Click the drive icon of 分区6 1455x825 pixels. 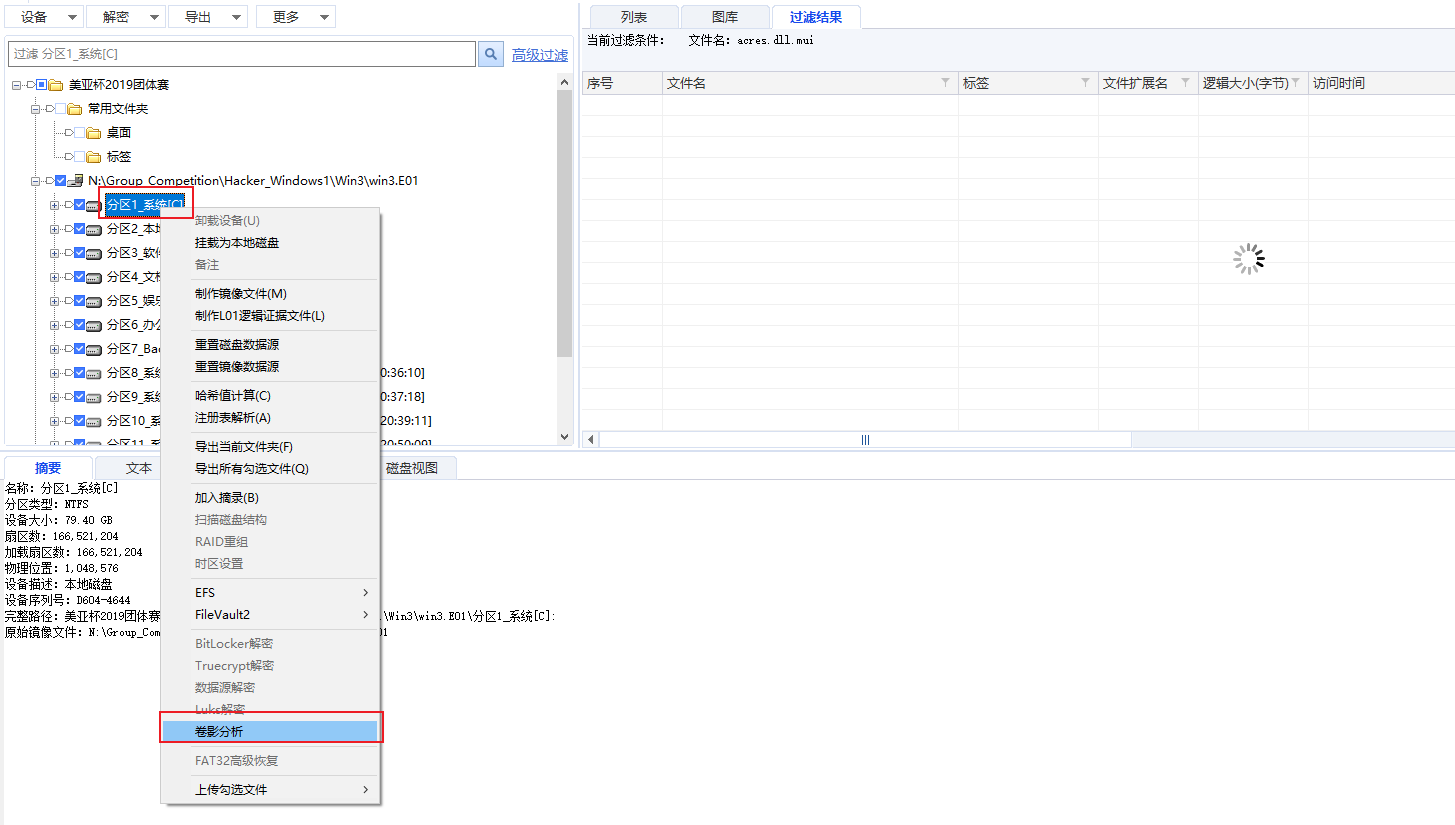94,326
